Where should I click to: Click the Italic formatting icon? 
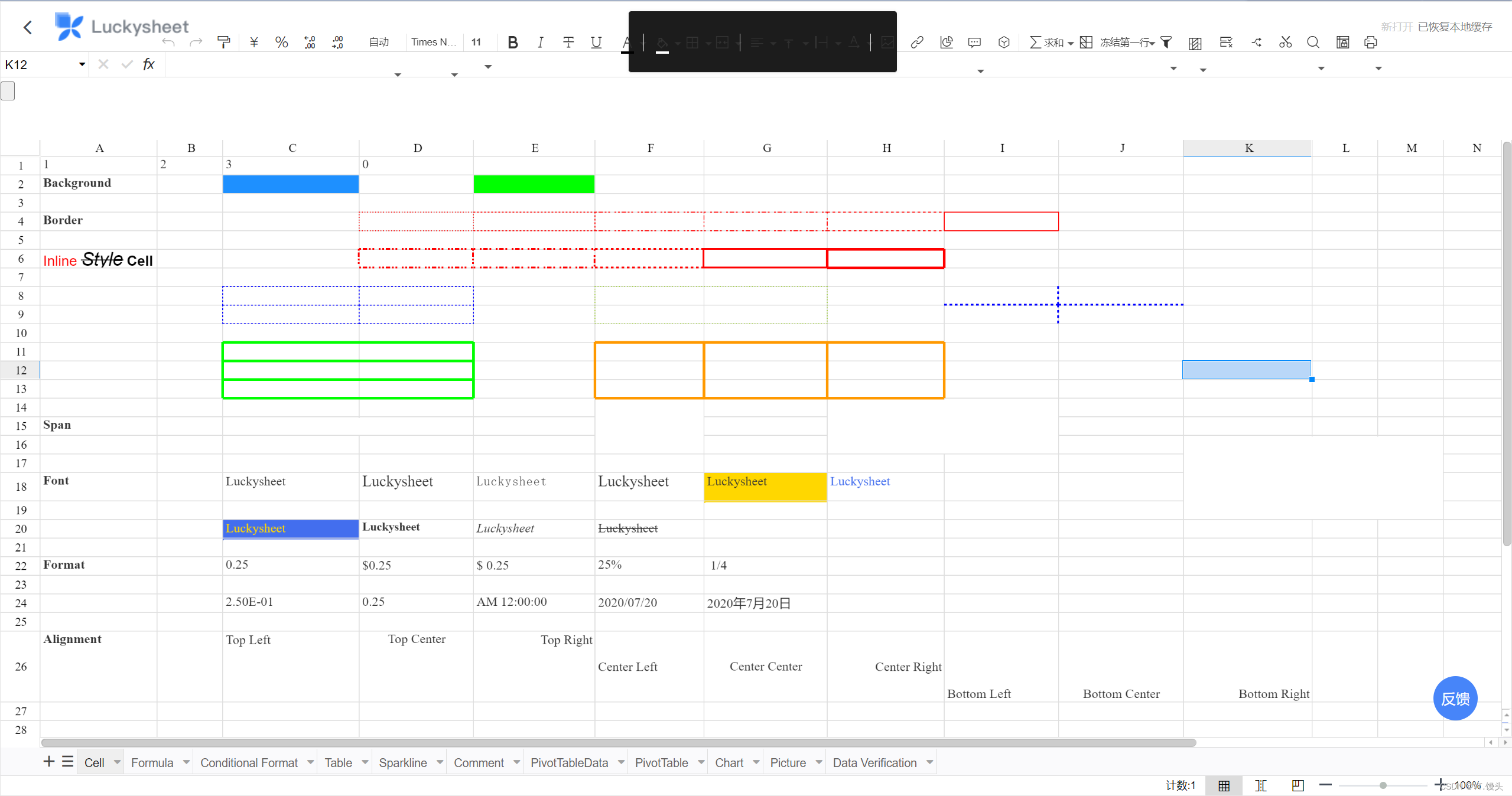541,42
